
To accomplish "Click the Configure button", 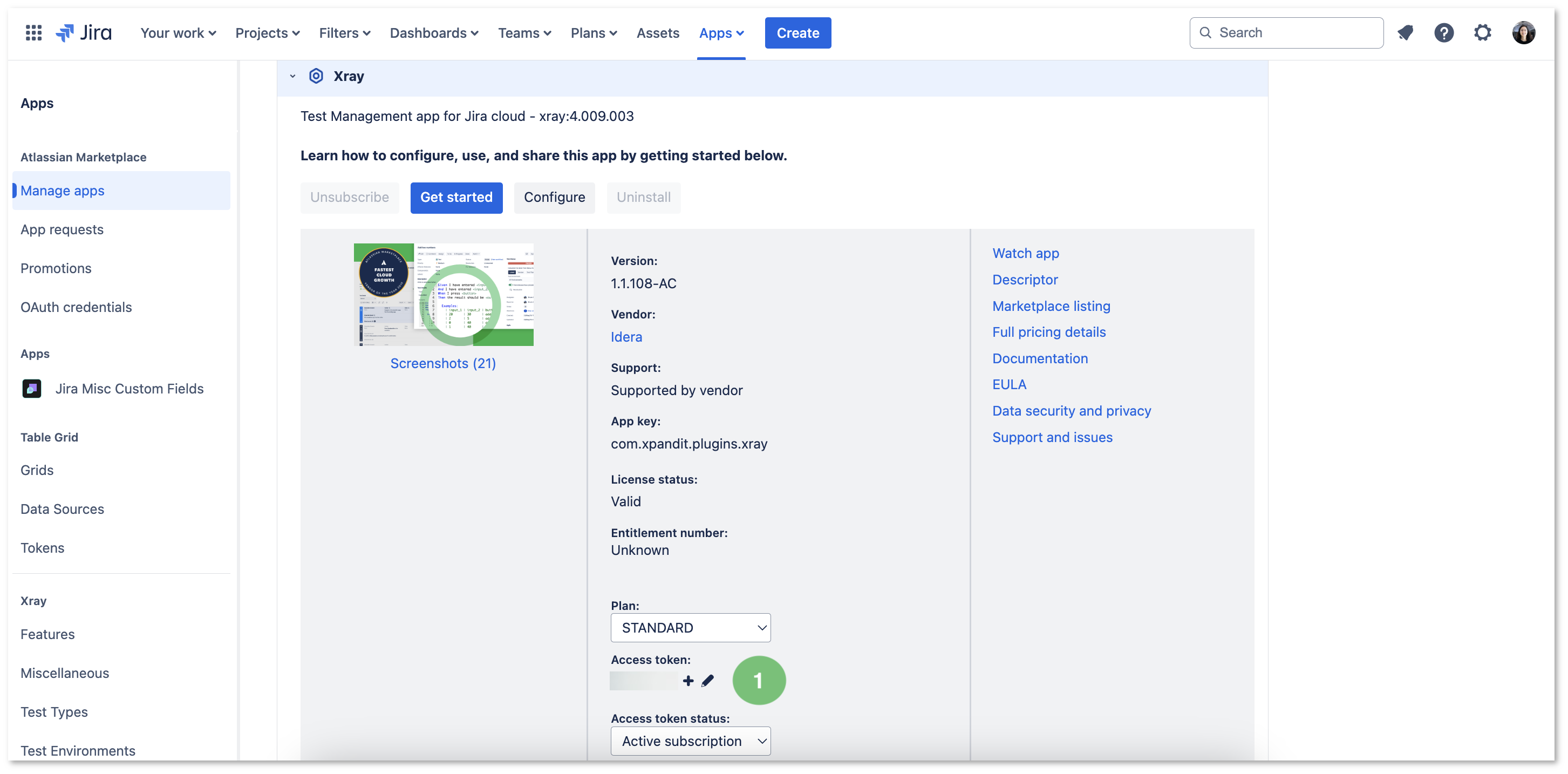I will pos(554,198).
